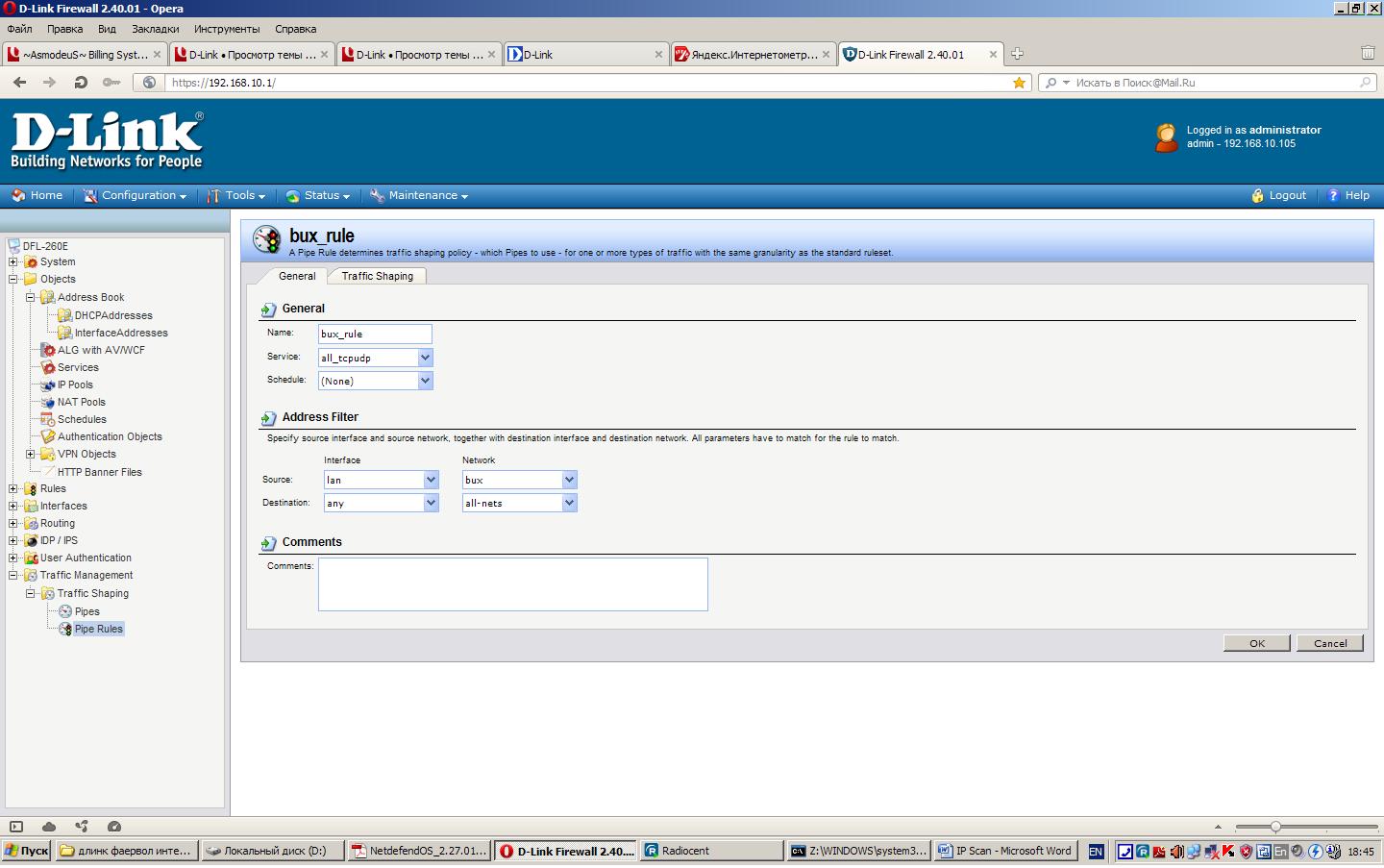The height and width of the screenshot is (868, 1384).
Task: Click the Opera Link cloud icon
Action: (x=49, y=827)
